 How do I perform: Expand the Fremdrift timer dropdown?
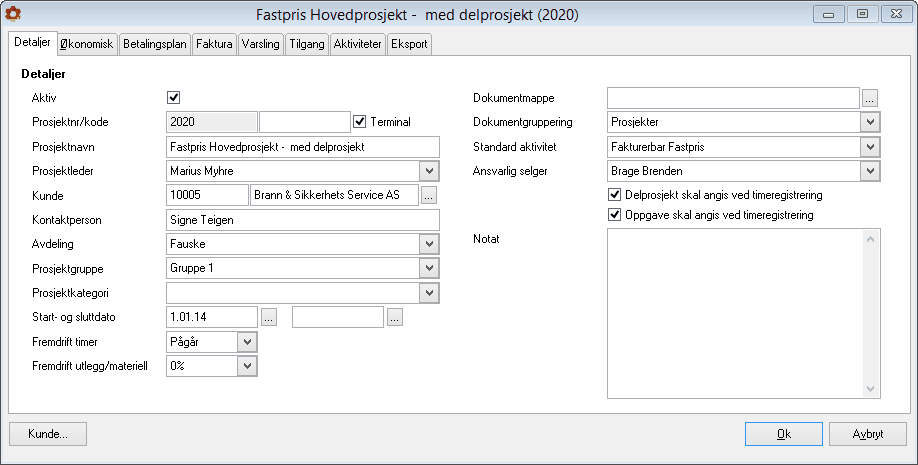tap(247, 342)
